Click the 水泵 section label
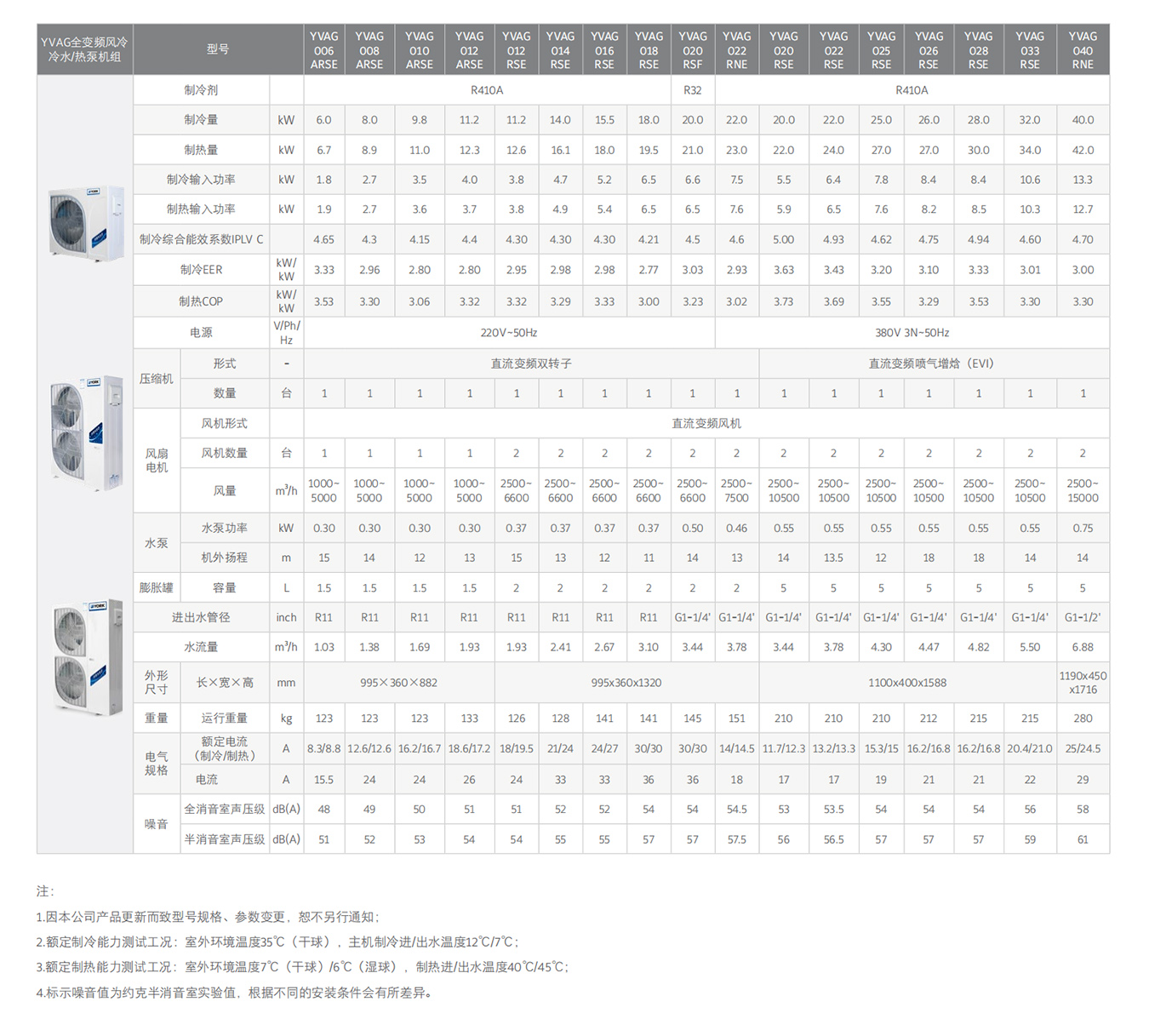Viewport: 1149px width, 1036px height. pyautogui.click(x=157, y=542)
